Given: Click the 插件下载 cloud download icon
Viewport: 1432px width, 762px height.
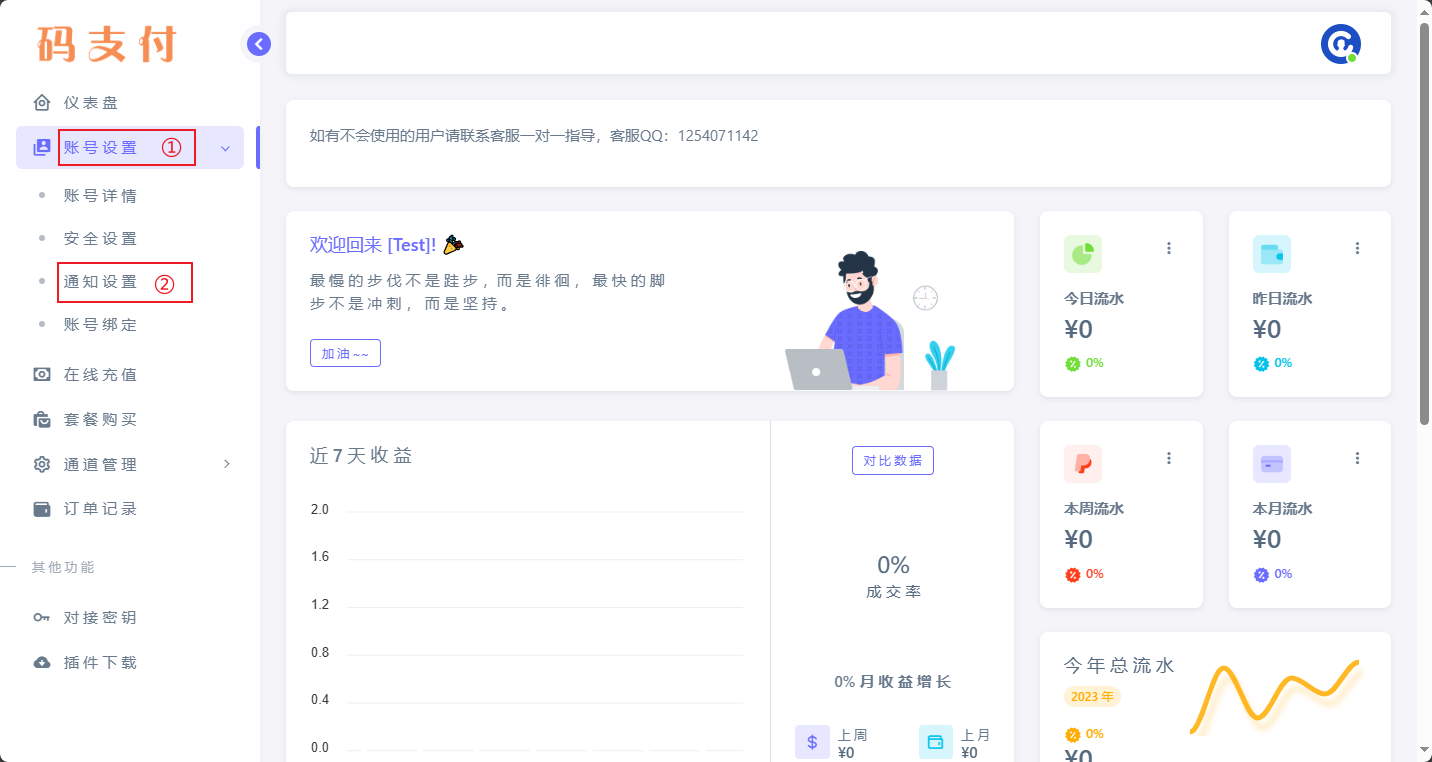Looking at the screenshot, I should [42, 662].
